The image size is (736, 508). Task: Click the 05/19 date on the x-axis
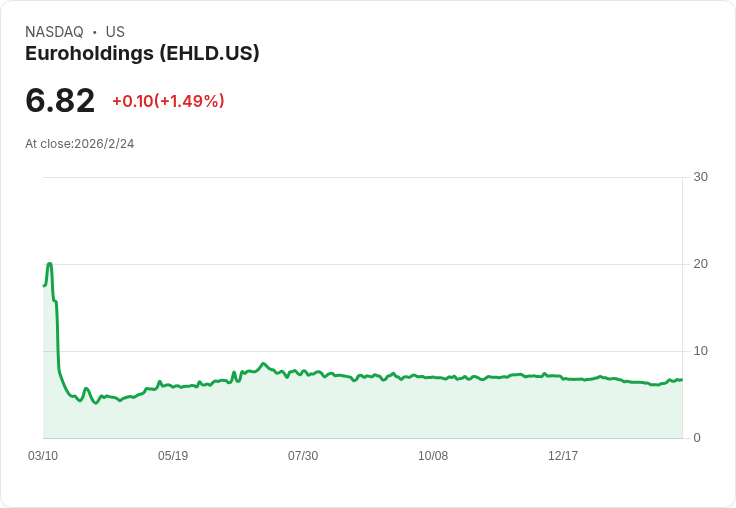pos(173,456)
